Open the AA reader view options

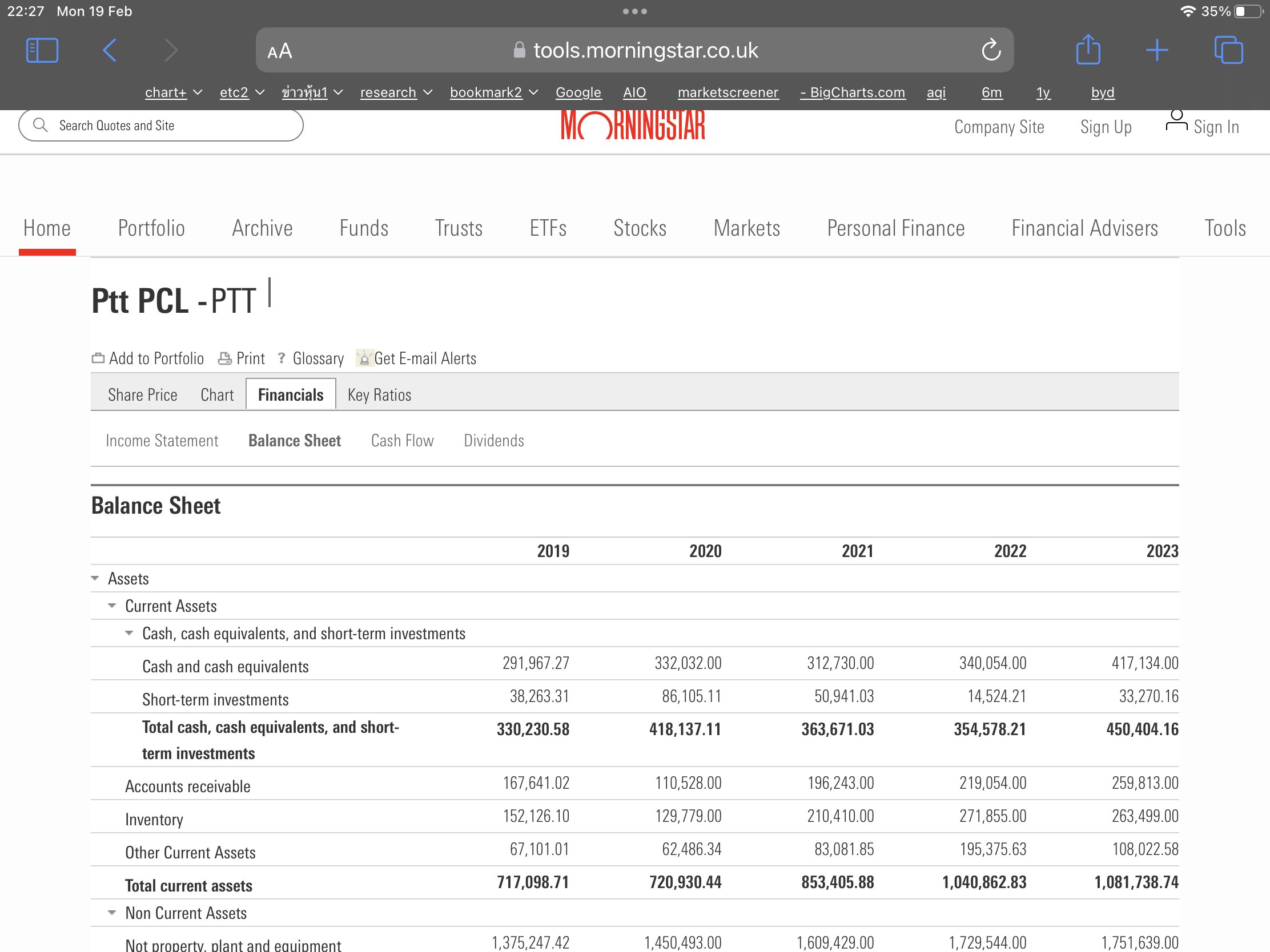point(280,51)
